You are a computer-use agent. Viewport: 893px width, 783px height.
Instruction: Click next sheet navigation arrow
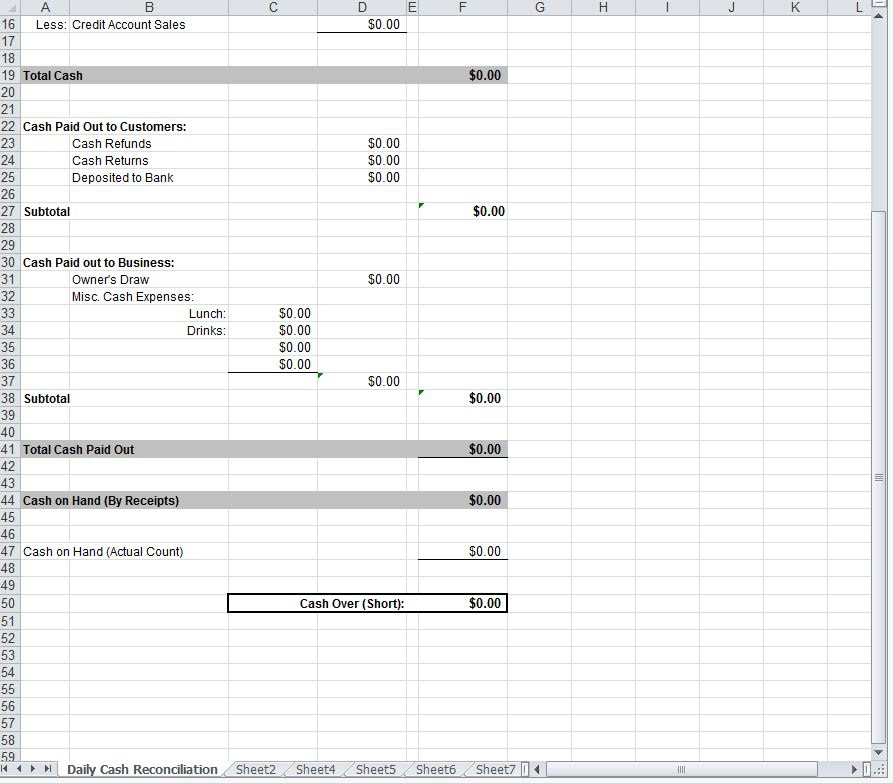tap(33, 769)
